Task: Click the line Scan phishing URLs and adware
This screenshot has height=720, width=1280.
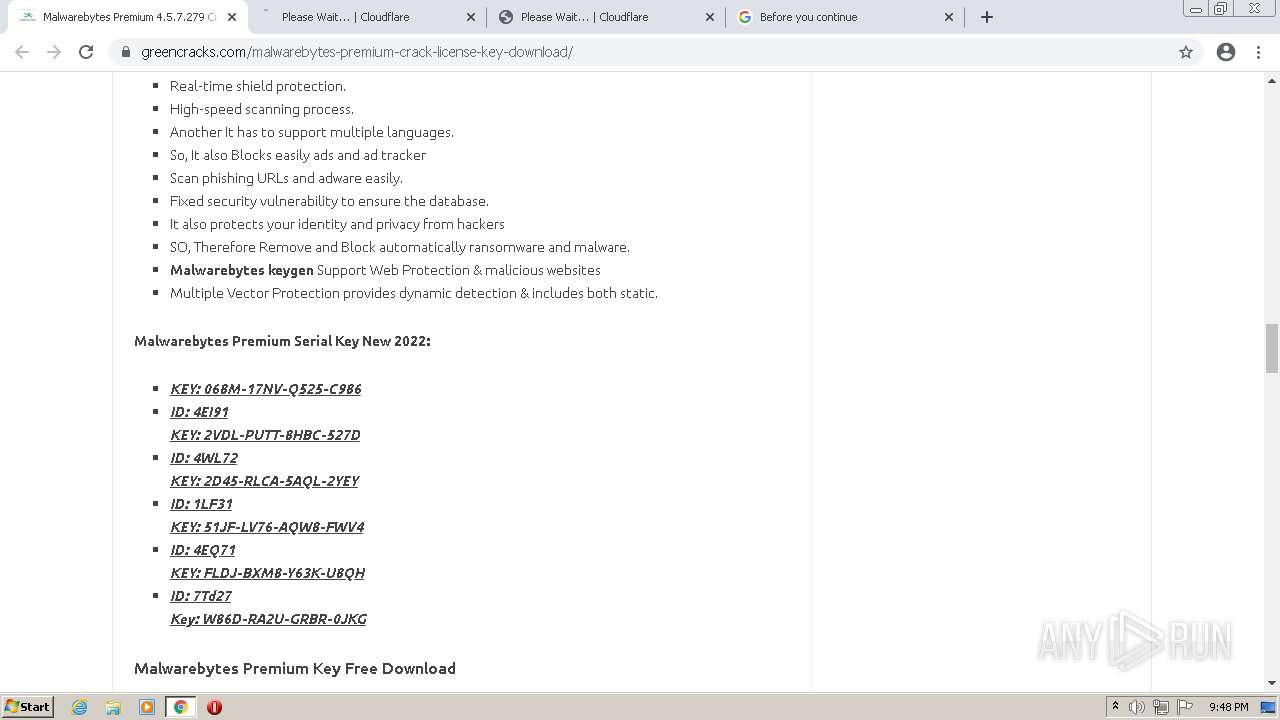Action: tap(286, 178)
